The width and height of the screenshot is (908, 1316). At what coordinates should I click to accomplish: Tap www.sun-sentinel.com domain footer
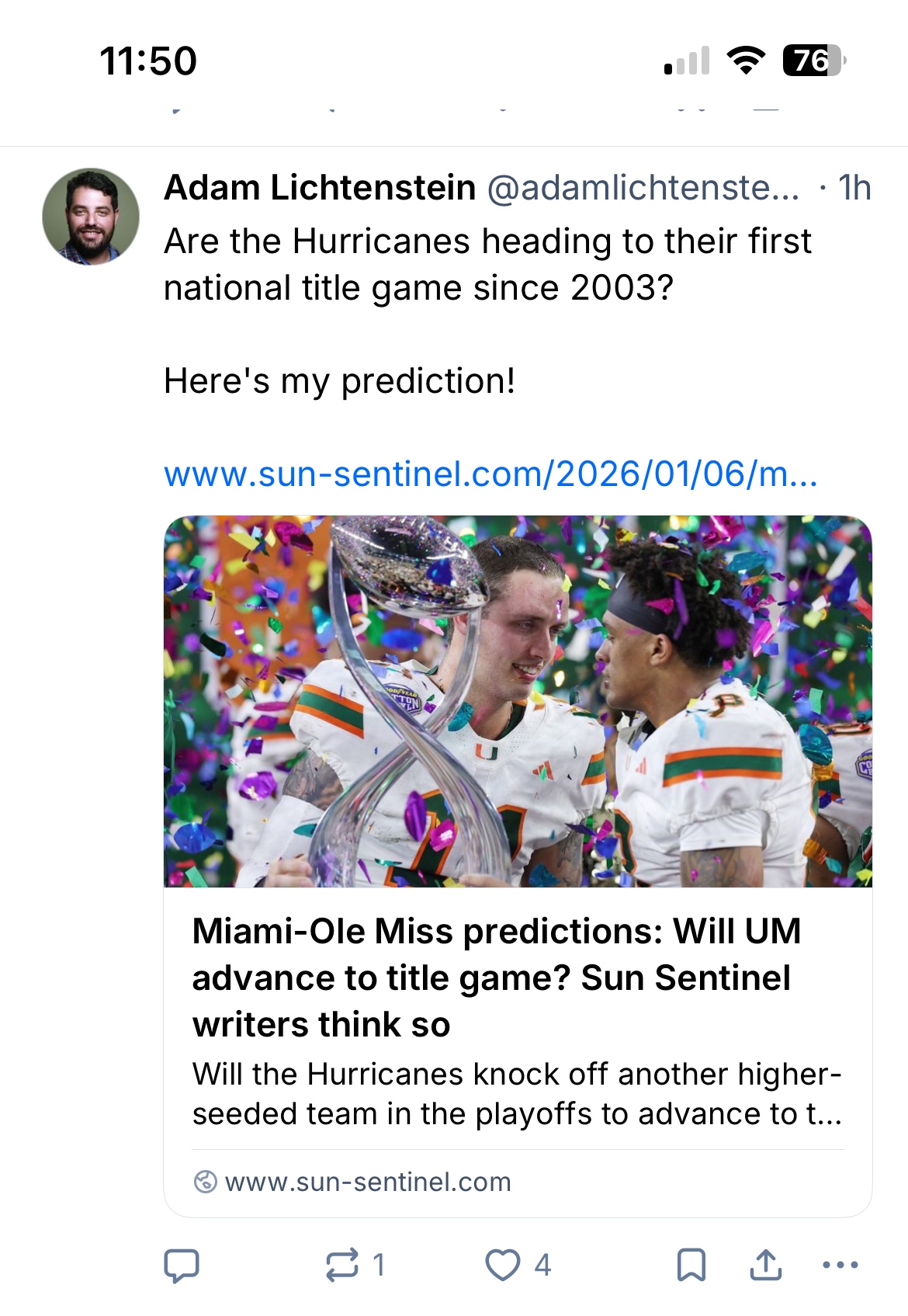tap(368, 1182)
